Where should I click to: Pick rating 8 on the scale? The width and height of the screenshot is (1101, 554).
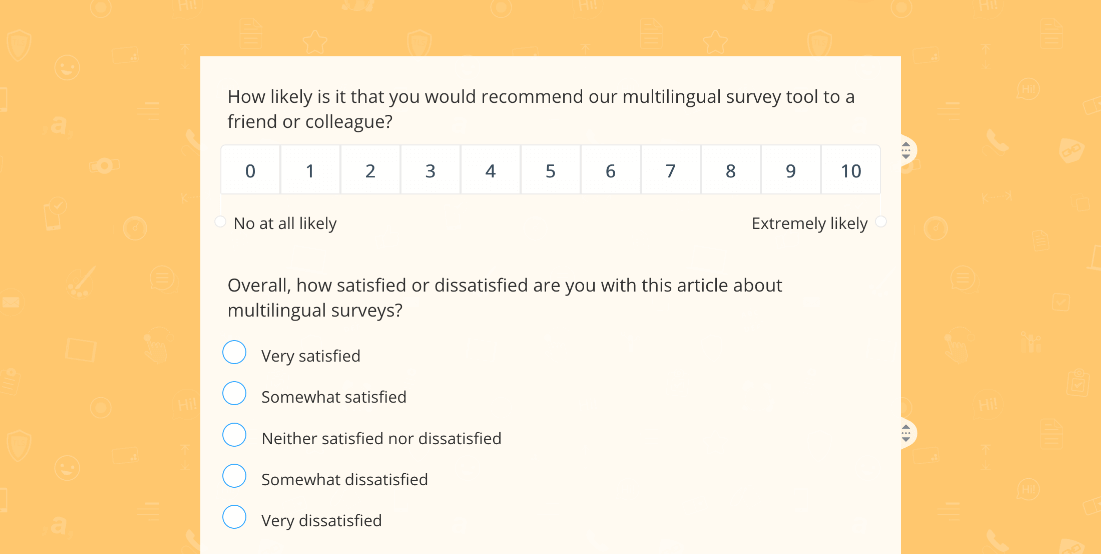click(730, 170)
